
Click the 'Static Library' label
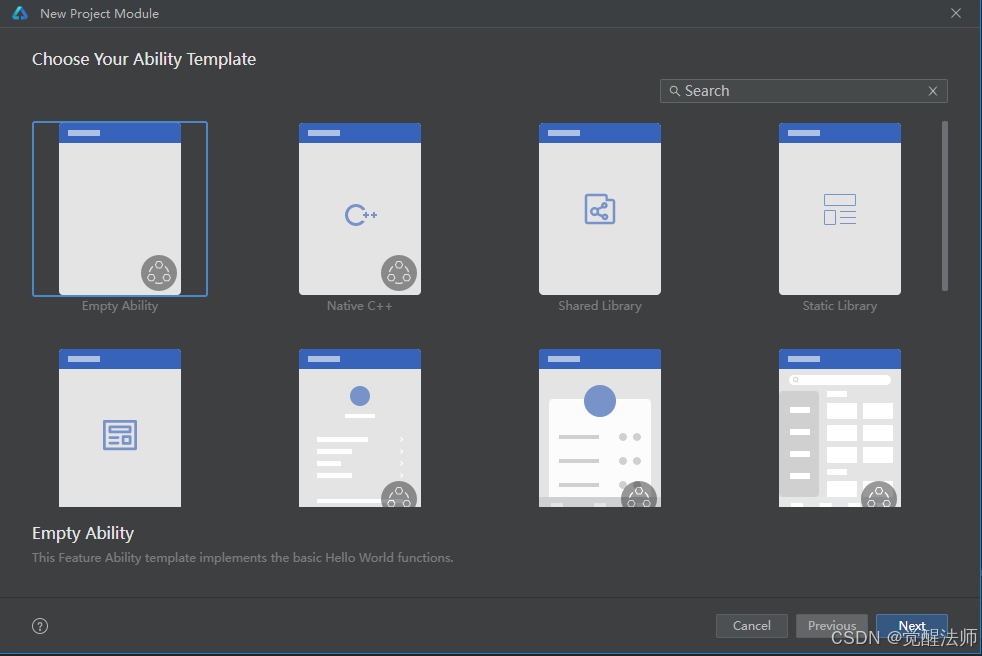coord(840,306)
